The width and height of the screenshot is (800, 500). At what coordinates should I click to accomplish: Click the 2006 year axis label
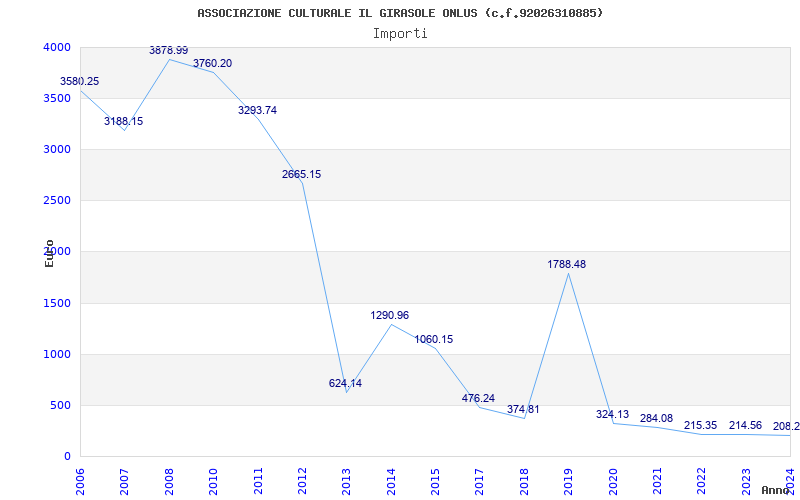[81, 481]
